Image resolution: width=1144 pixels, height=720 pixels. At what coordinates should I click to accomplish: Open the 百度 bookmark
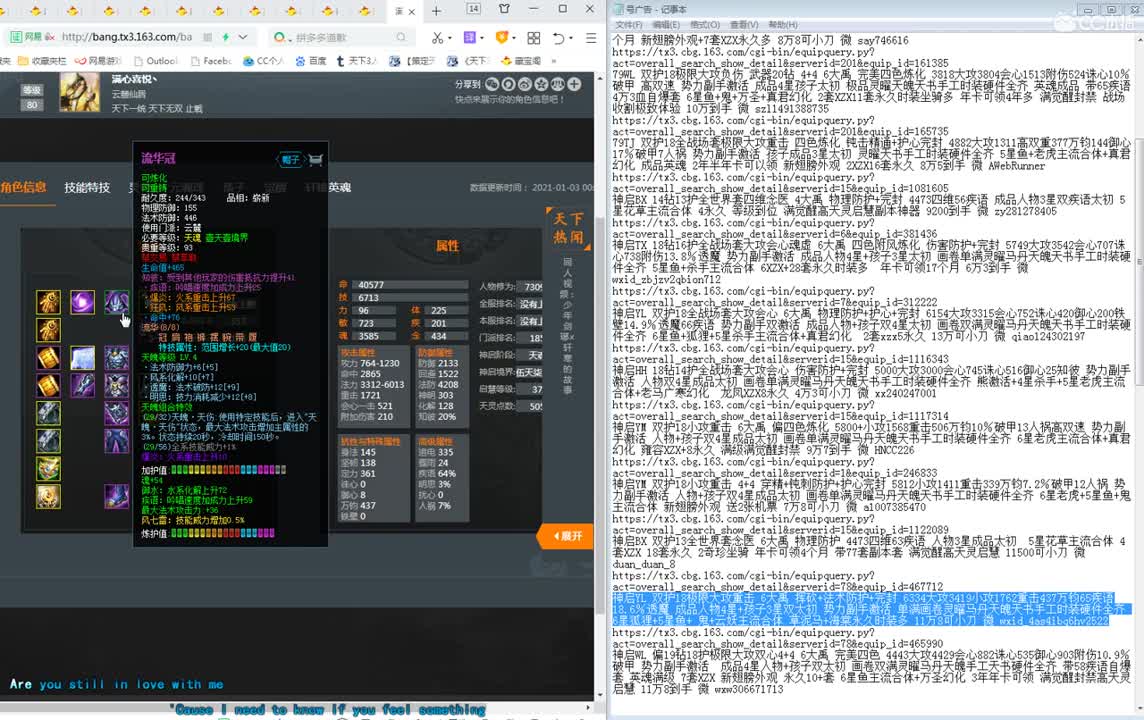point(311,61)
